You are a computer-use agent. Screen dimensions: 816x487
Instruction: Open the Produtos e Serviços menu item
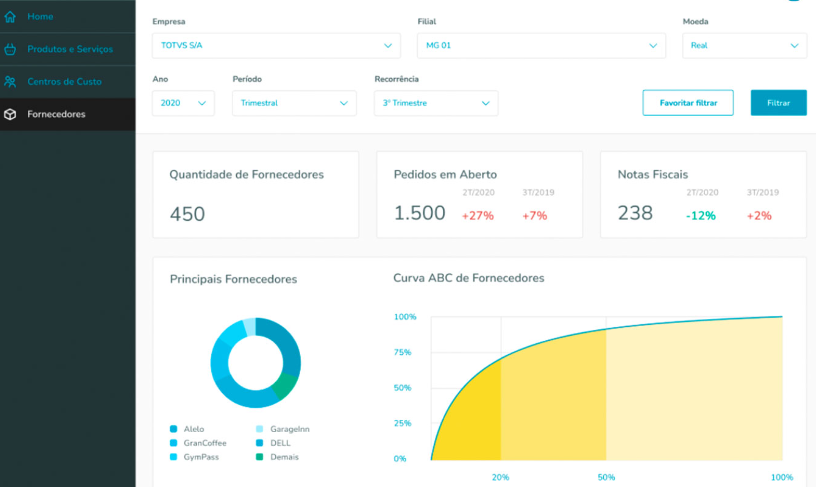[70, 49]
